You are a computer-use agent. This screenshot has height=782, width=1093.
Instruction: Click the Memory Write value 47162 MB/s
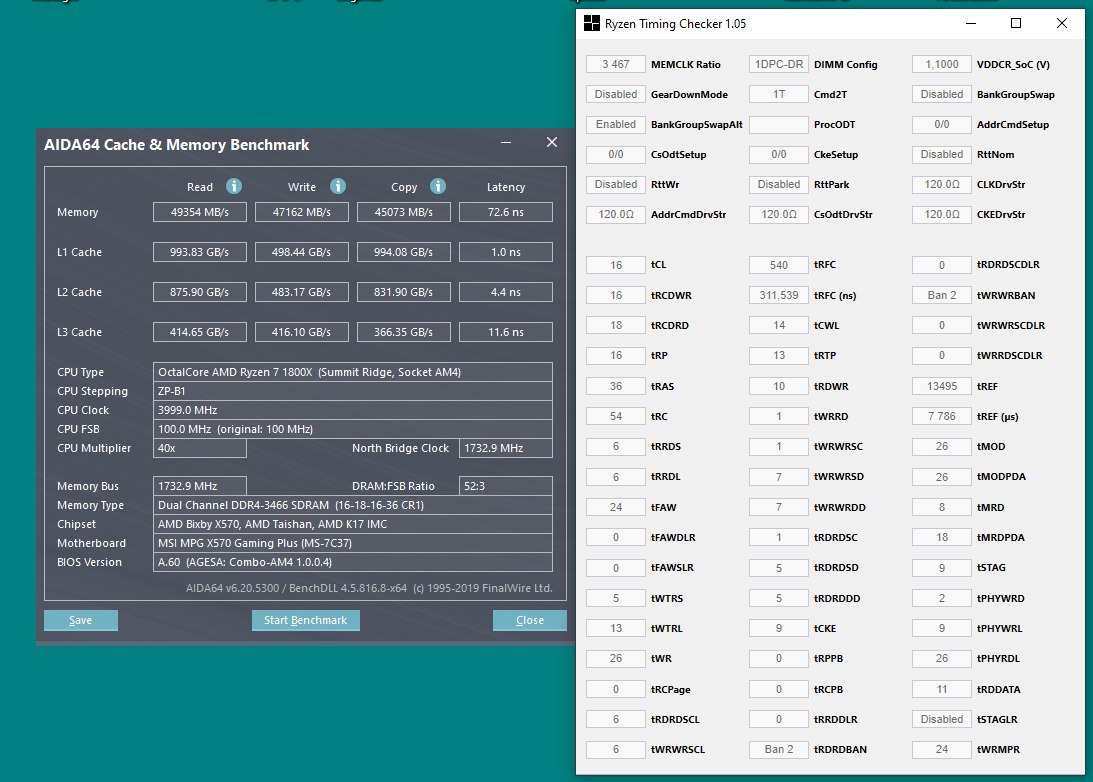point(302,212)
